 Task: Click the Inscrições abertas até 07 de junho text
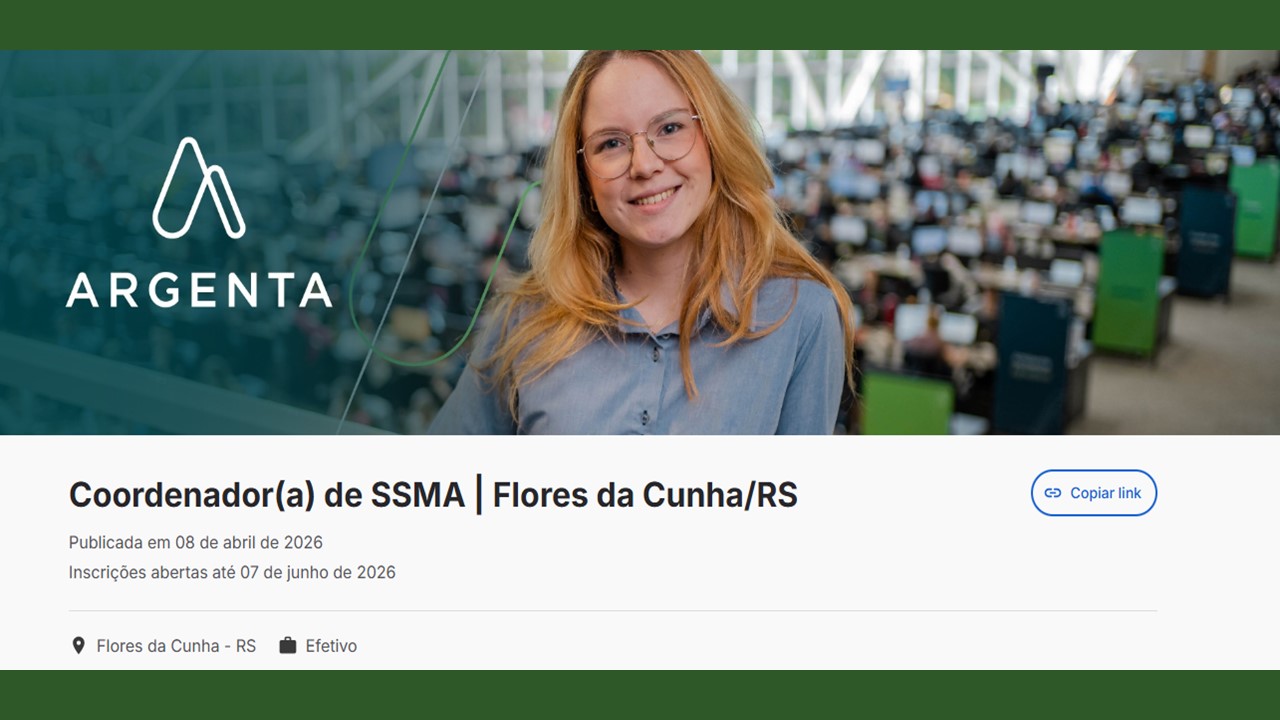232,572
